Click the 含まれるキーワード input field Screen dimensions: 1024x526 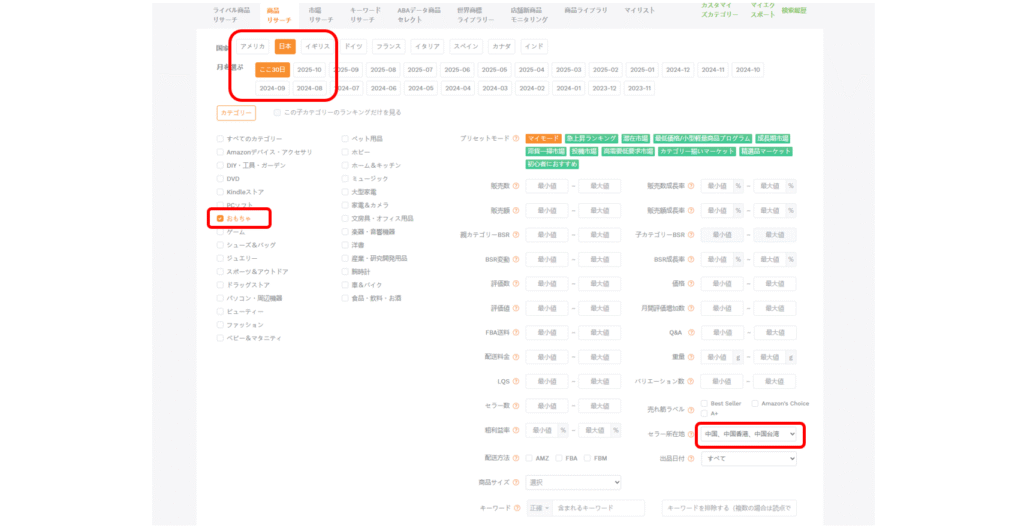[598, 508]
